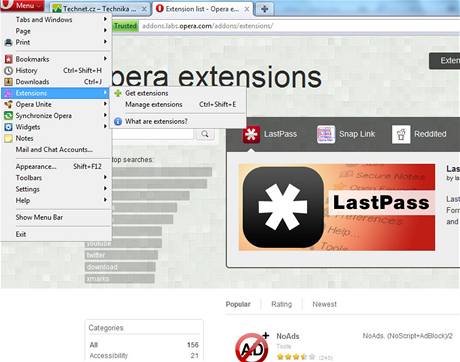Open What are extensions? entry

[x=178, y=122]
